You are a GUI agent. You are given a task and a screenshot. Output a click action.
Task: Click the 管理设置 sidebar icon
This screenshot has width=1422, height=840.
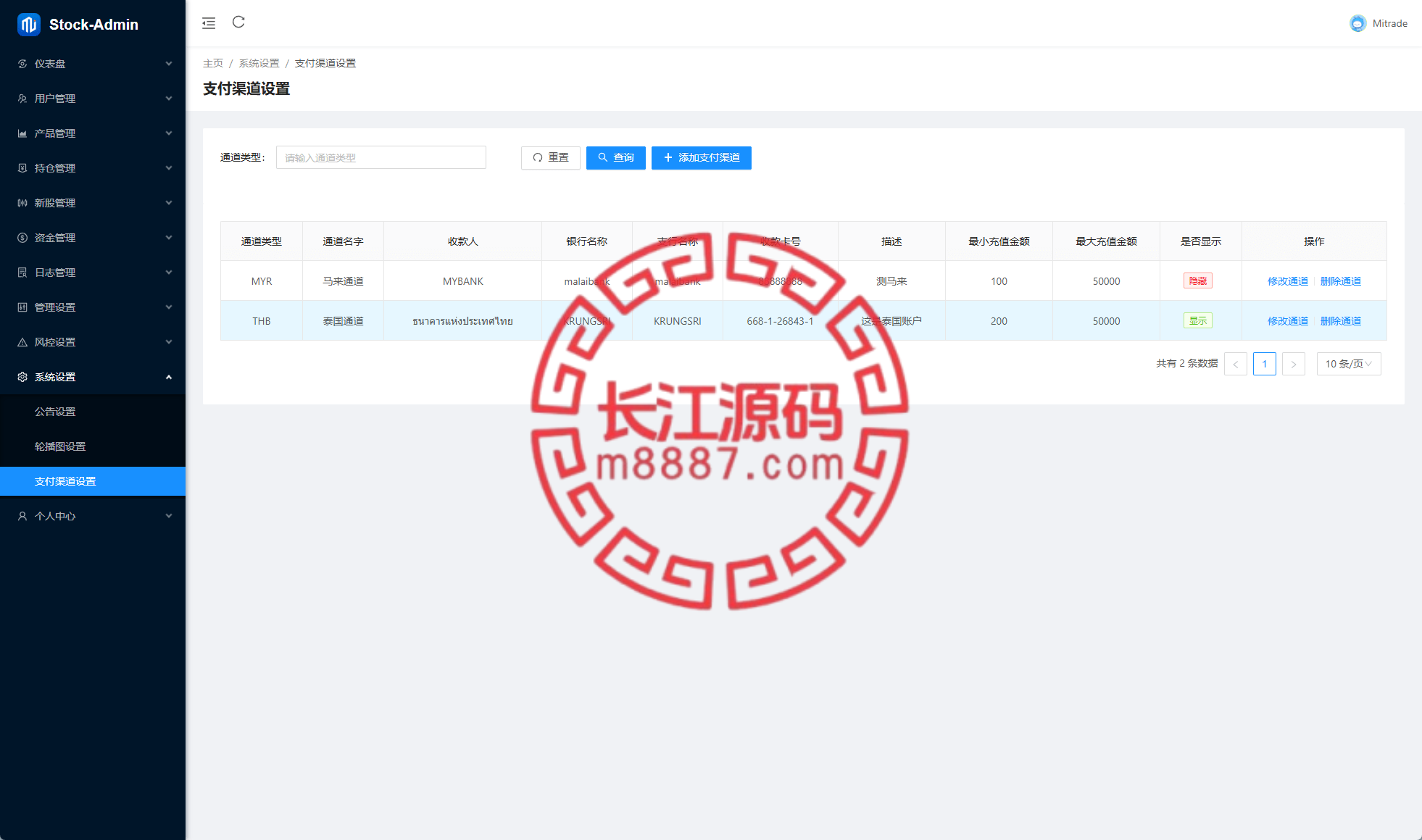point(22,307)
